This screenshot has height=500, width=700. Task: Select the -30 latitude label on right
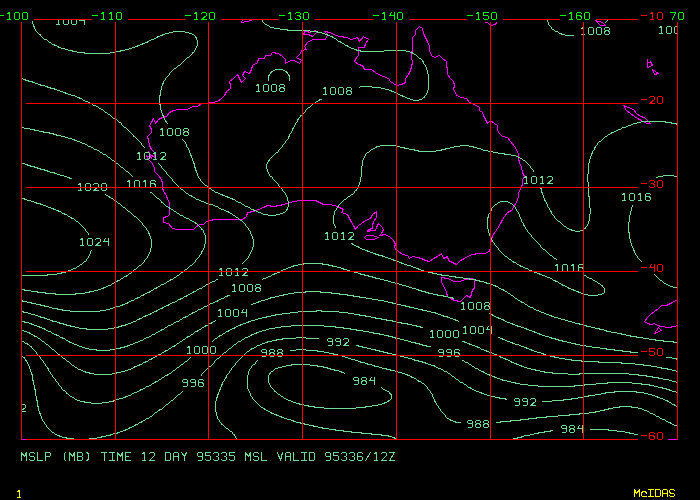654,184
